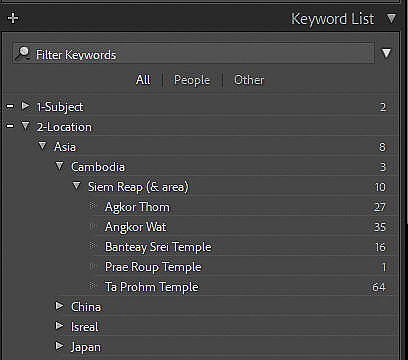
Task: Click the dotted icon beside Banteay Srei Temple
Action: (93, 246)
